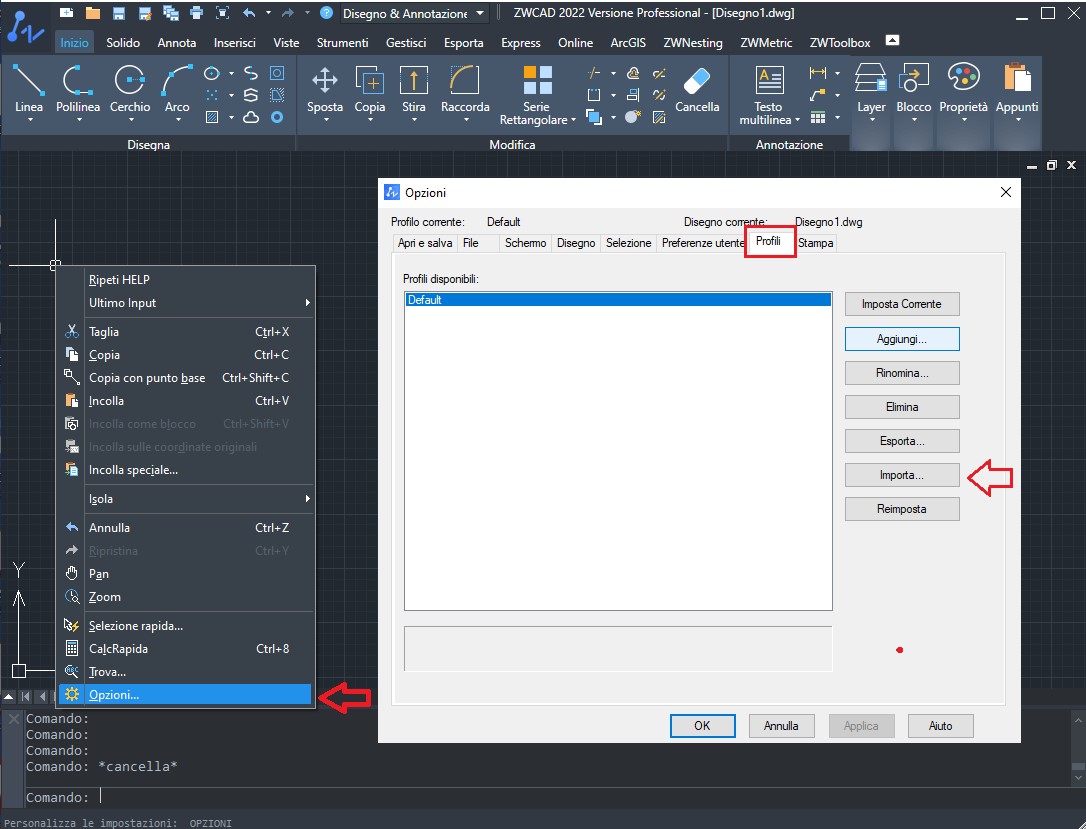
Task: Select the Cancella eraser tool
Action: (697, 89)
